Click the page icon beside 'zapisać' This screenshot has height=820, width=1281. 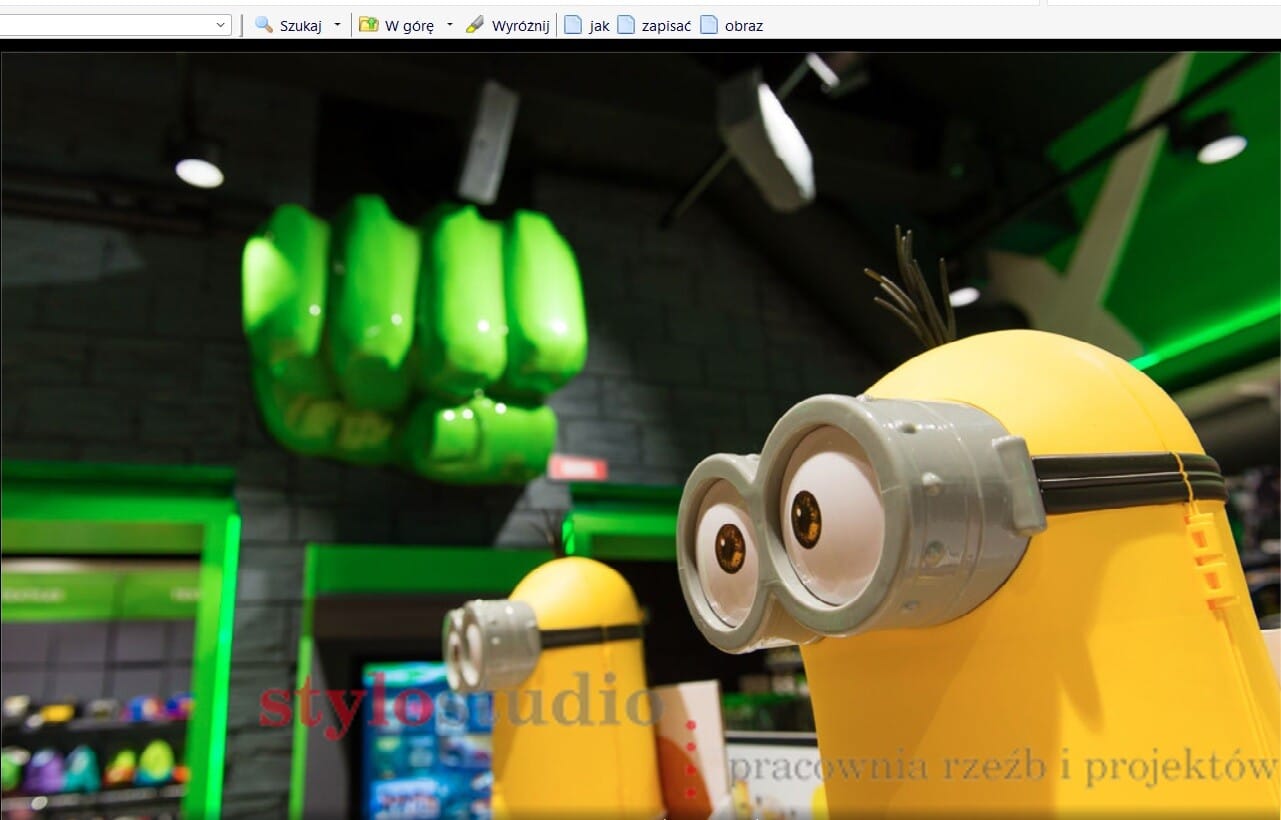pyautogui.click(x=626, y=25)
